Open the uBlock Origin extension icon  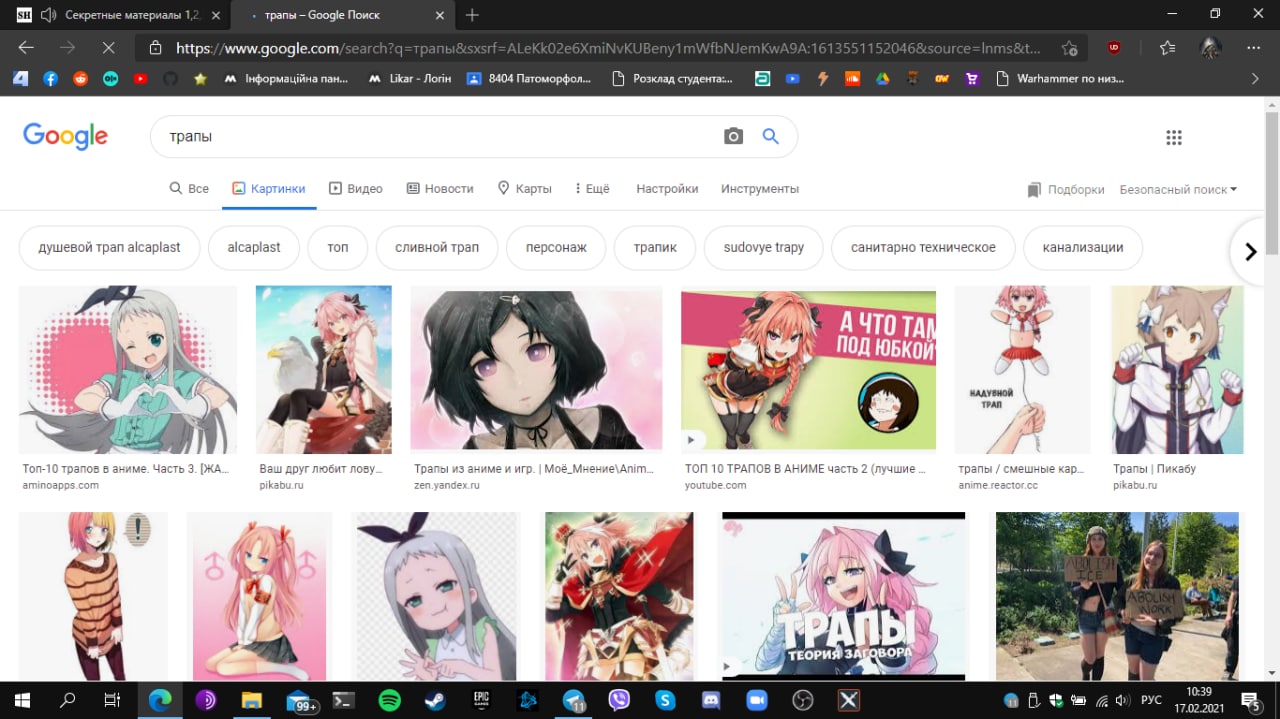(1114, 47)
